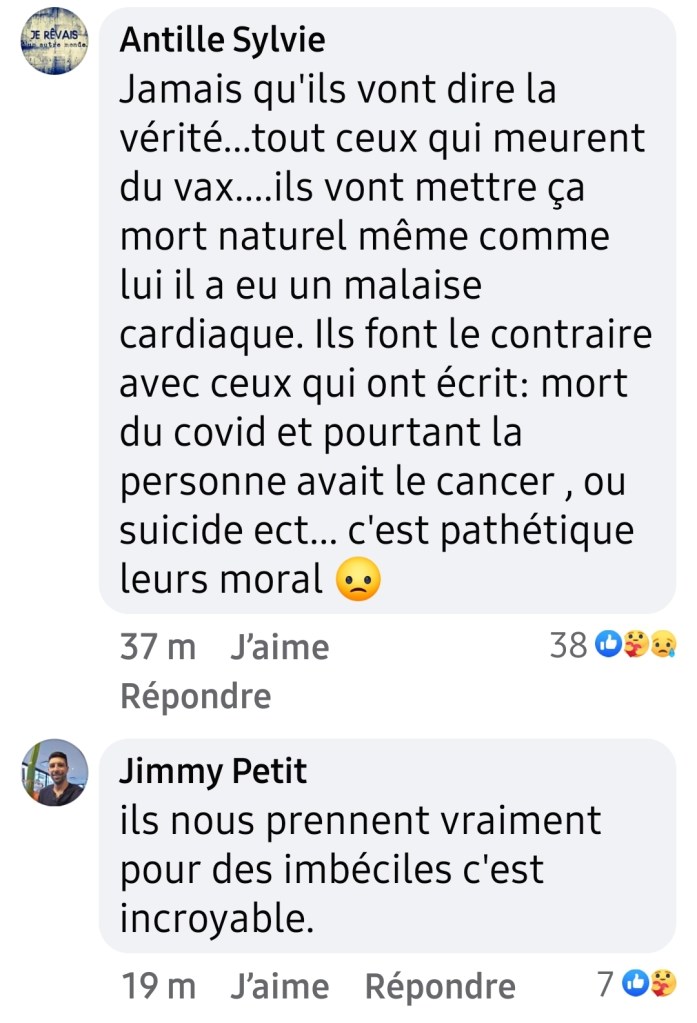This screenshot has height=1023, width=697.
Task: Open the 38 reactions count
Action: pos(568,646)
